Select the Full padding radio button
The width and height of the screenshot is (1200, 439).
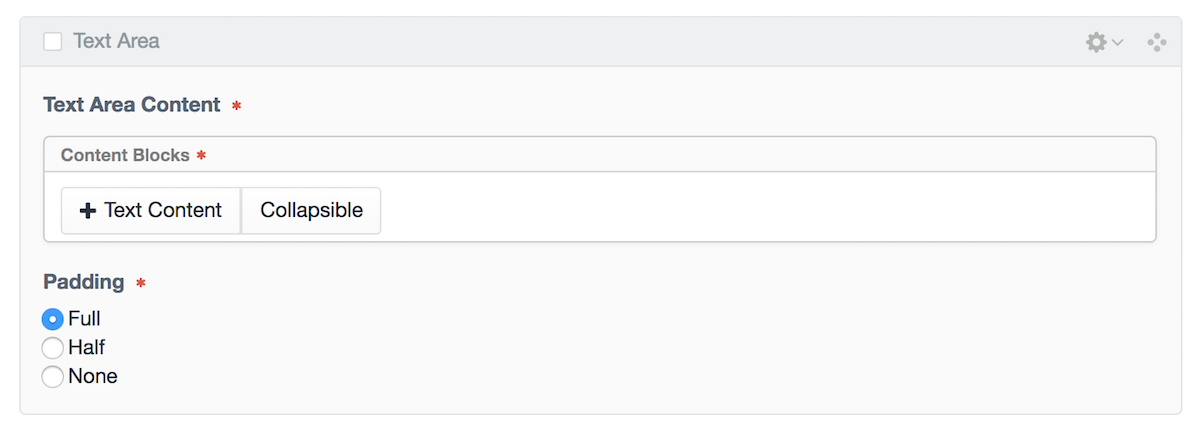pyautogui.click(x=53, y=320)
